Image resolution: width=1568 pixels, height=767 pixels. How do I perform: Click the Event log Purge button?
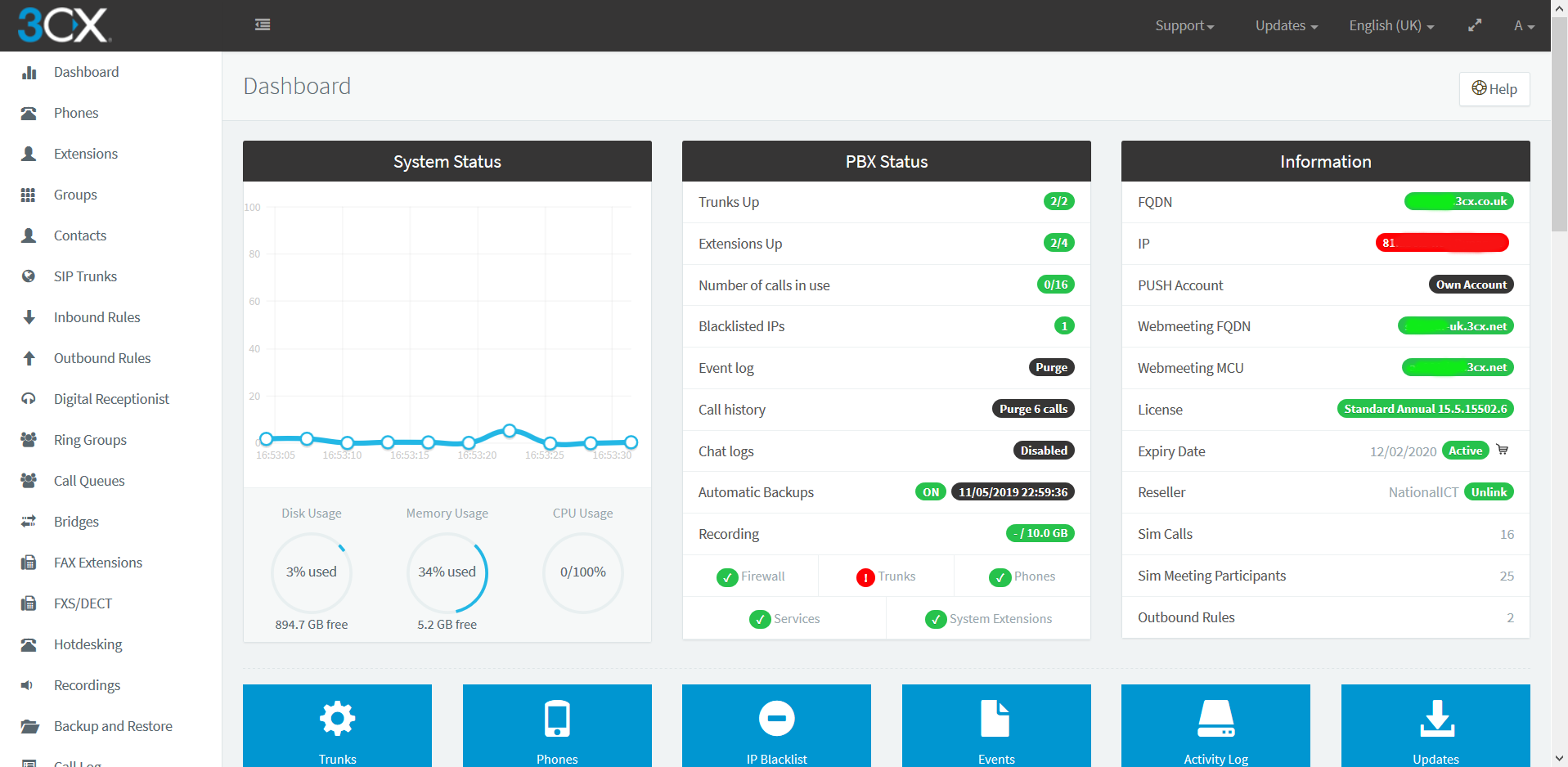[1051, 367]
